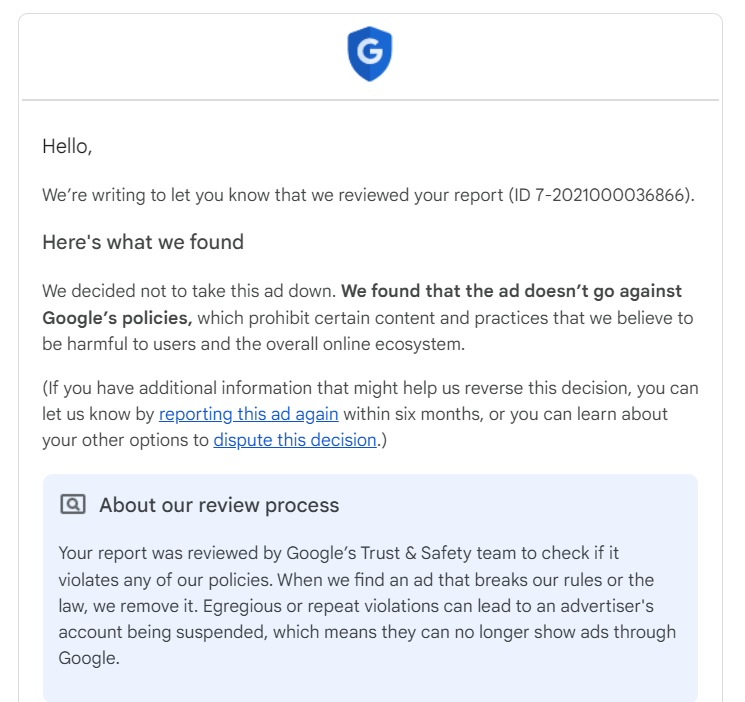
Task: Click the "Hello," greeting text
Action: pos(67,147)
